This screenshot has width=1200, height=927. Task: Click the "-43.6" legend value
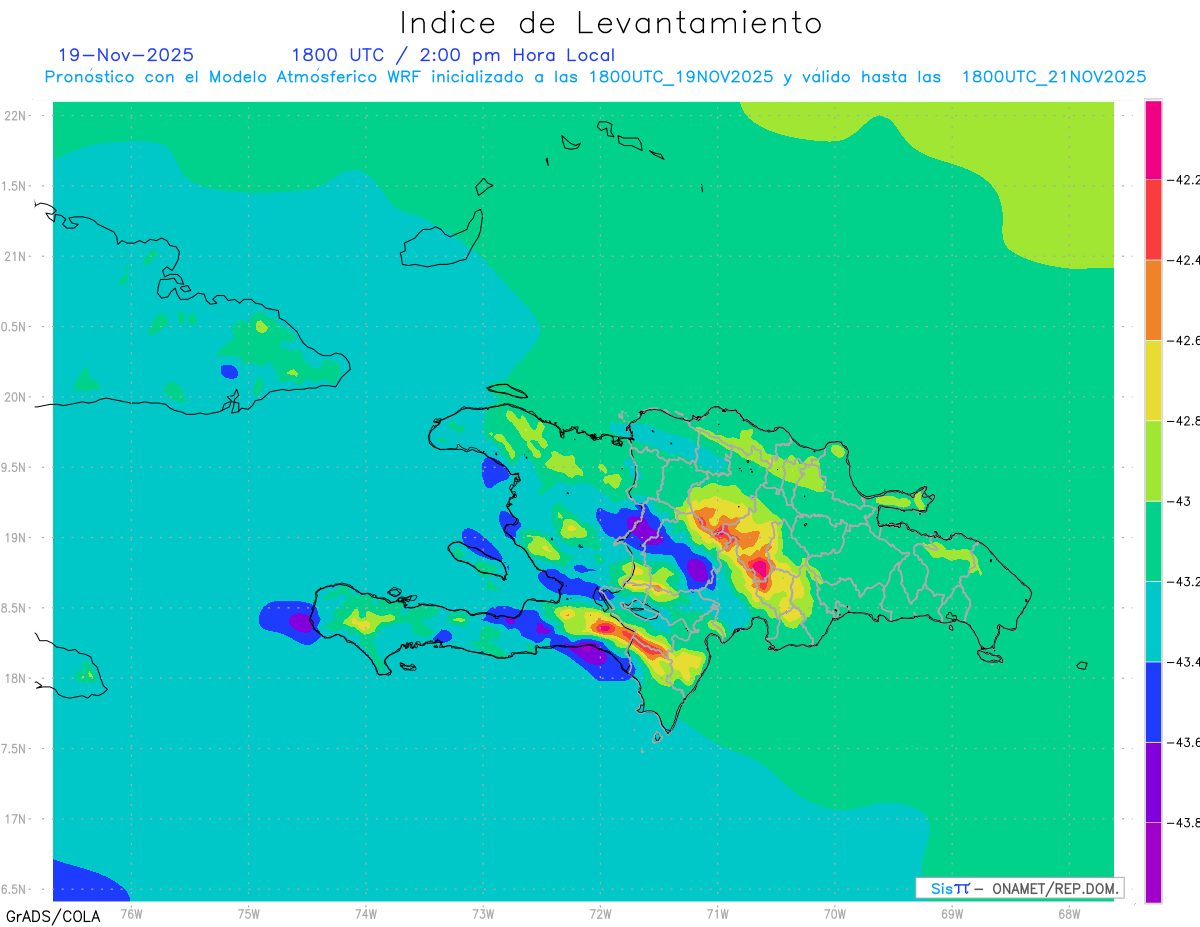click(1184, 742)
